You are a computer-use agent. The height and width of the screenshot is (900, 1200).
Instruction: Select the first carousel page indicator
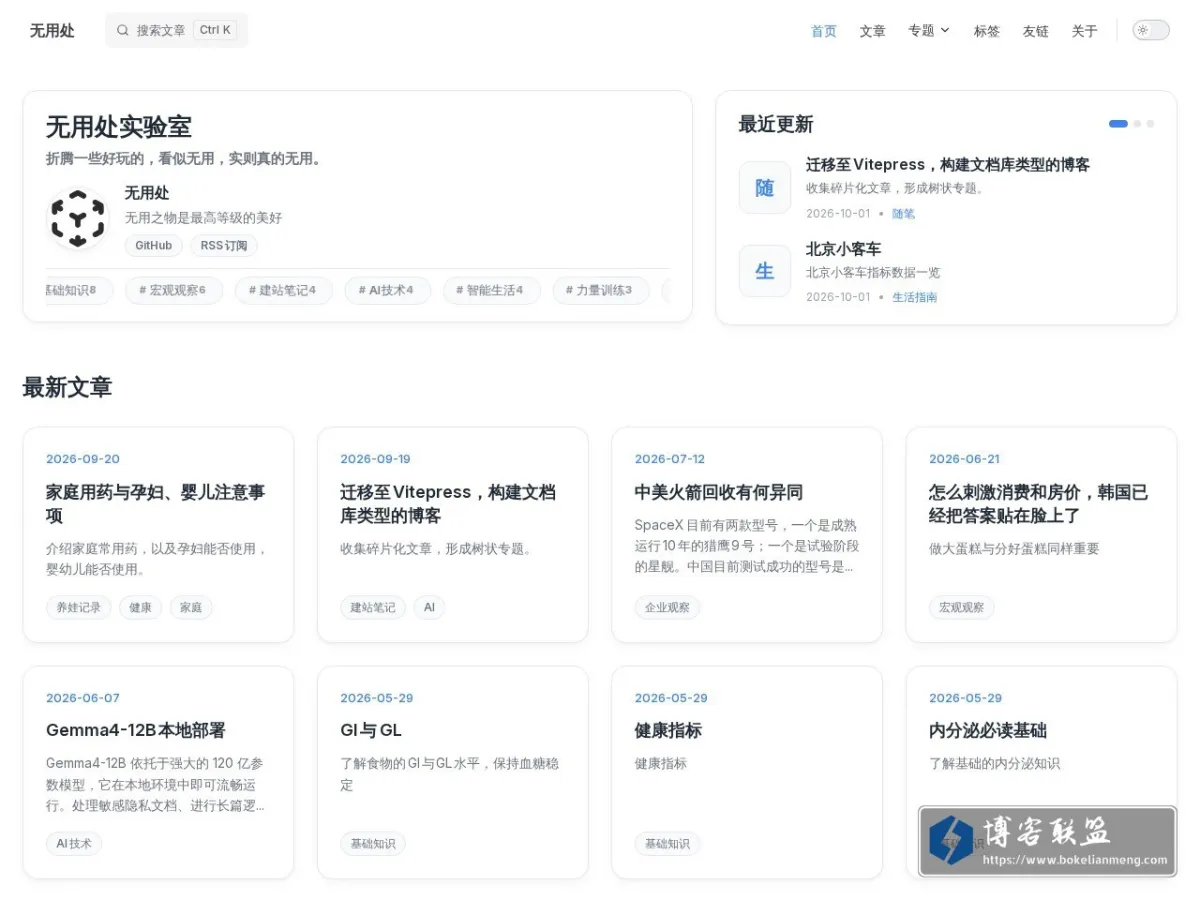pyautogui.click(x=1118, y=124)
